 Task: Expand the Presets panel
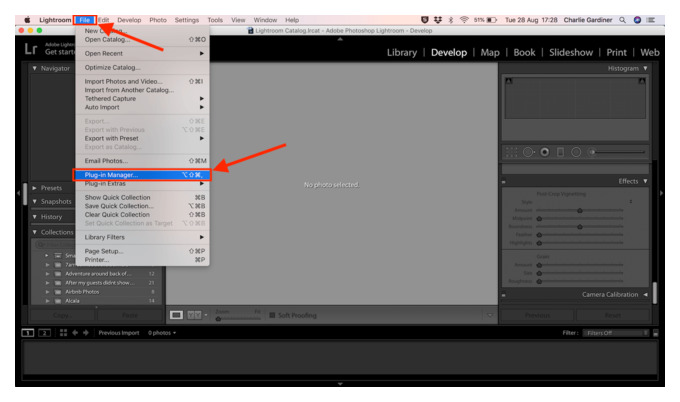point(35,188)
